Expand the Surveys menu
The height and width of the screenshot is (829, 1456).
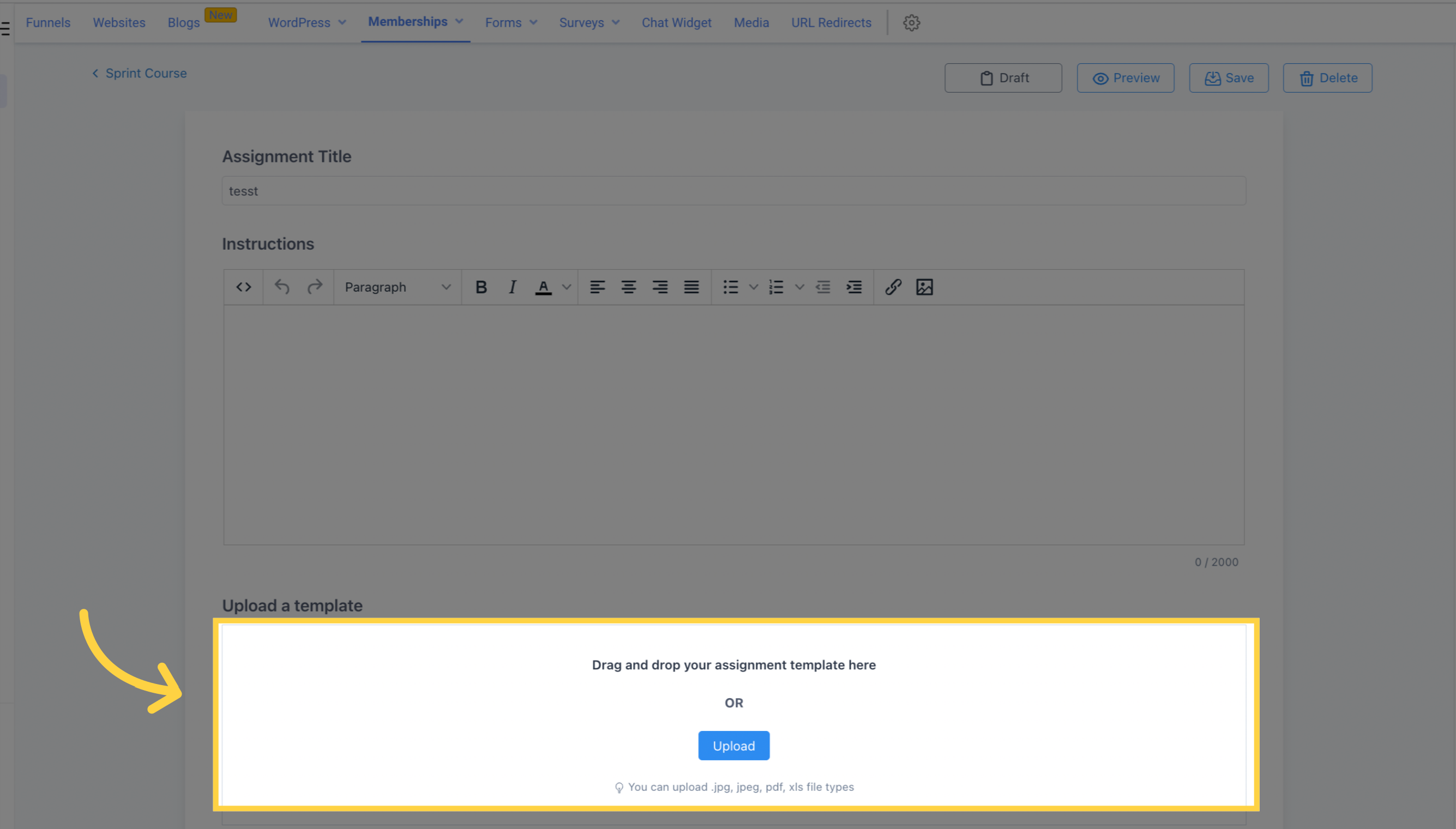pos(589,23)
